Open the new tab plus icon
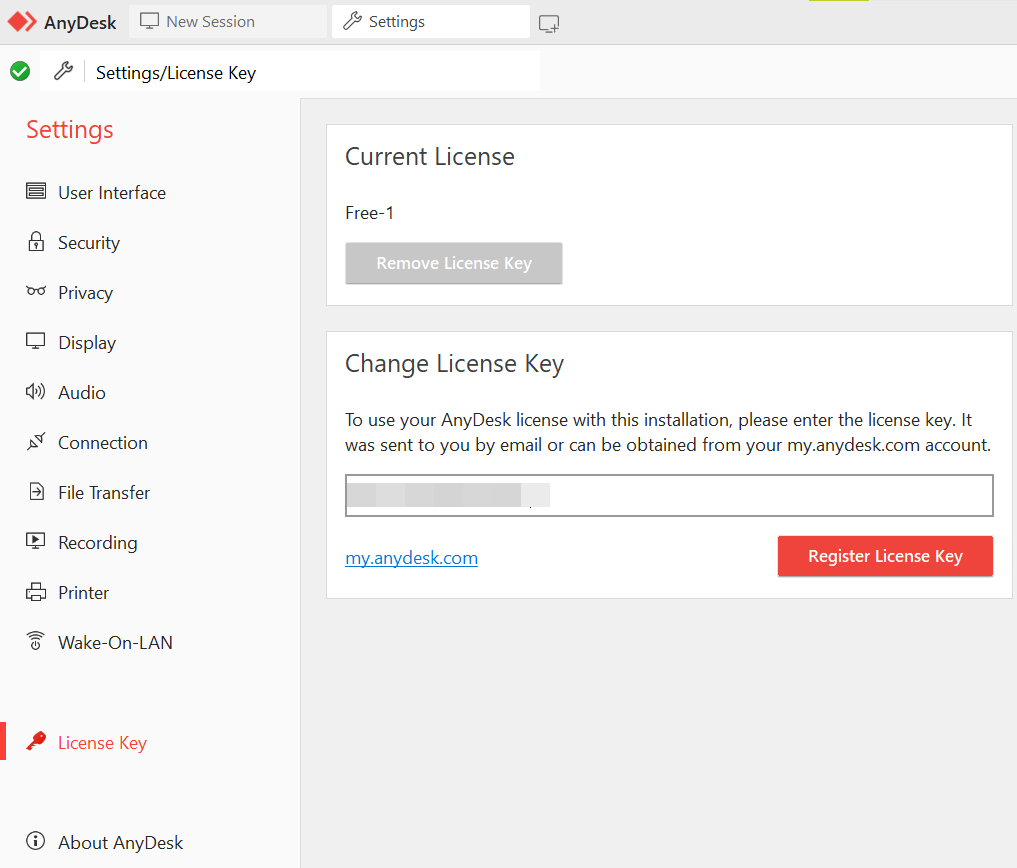Viewport: 1017px width, 868px height. (x=549, y=23)
